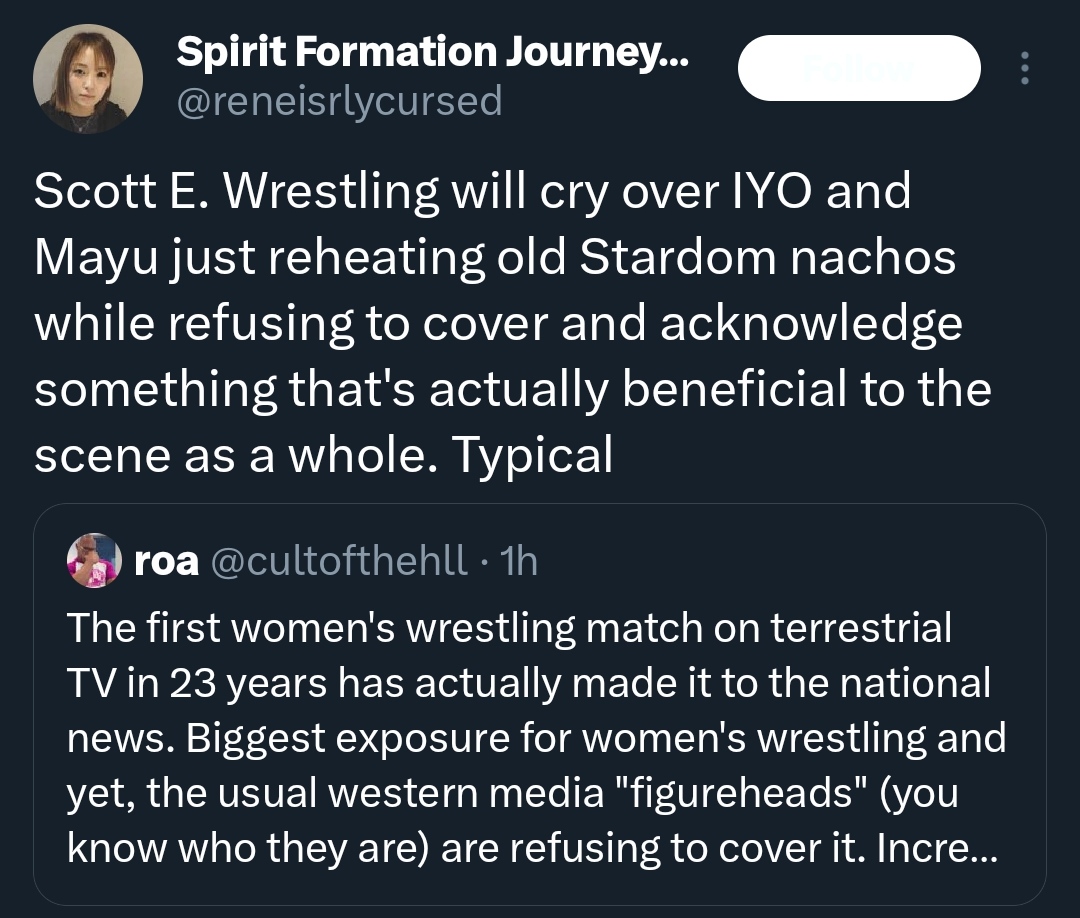Viewport: 1080px width, 918px height.
Task: Open the @cultofthehll handle
Action: [x=338, y=562]
